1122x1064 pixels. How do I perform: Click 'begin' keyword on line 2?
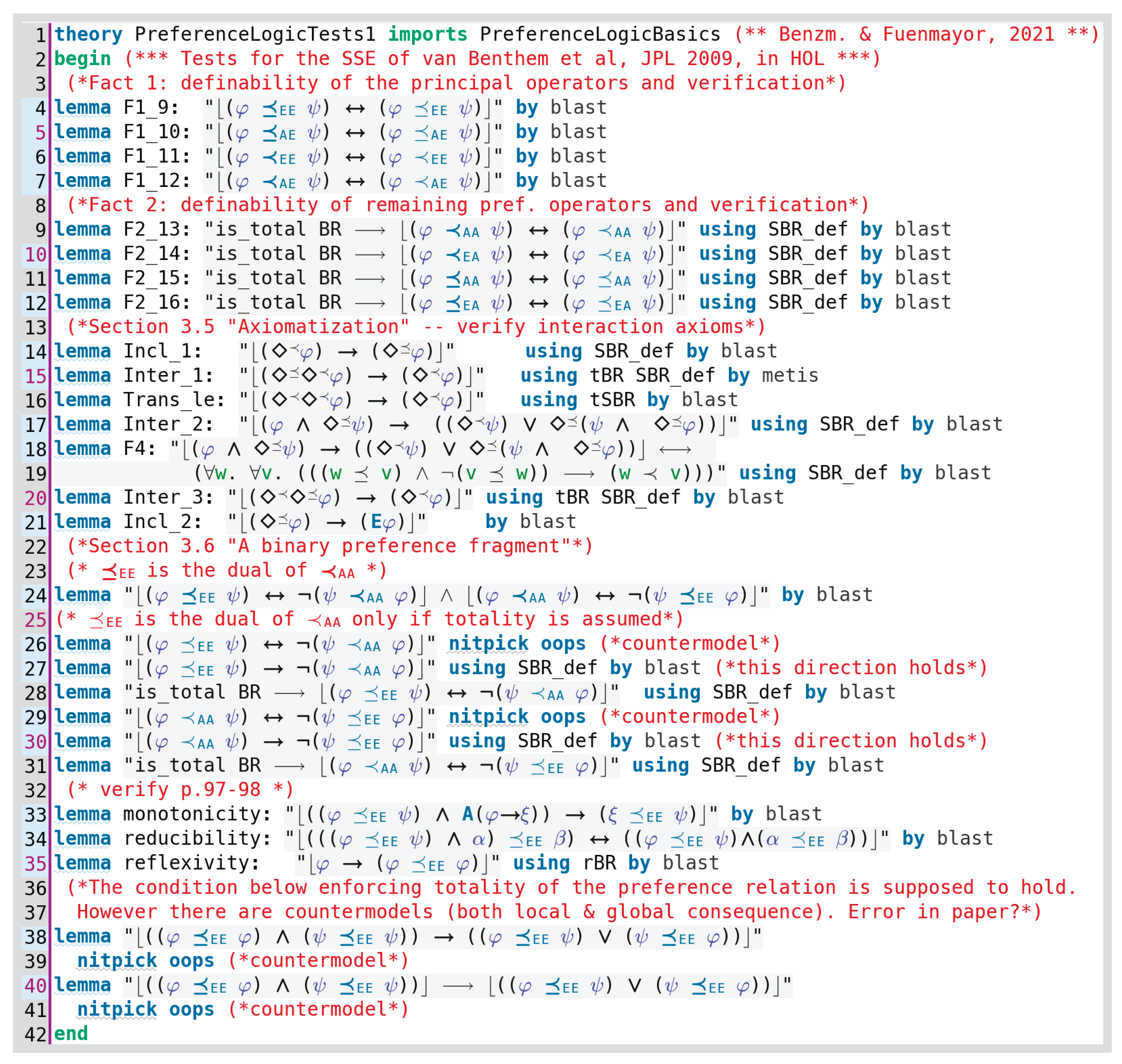coord(82,59)
